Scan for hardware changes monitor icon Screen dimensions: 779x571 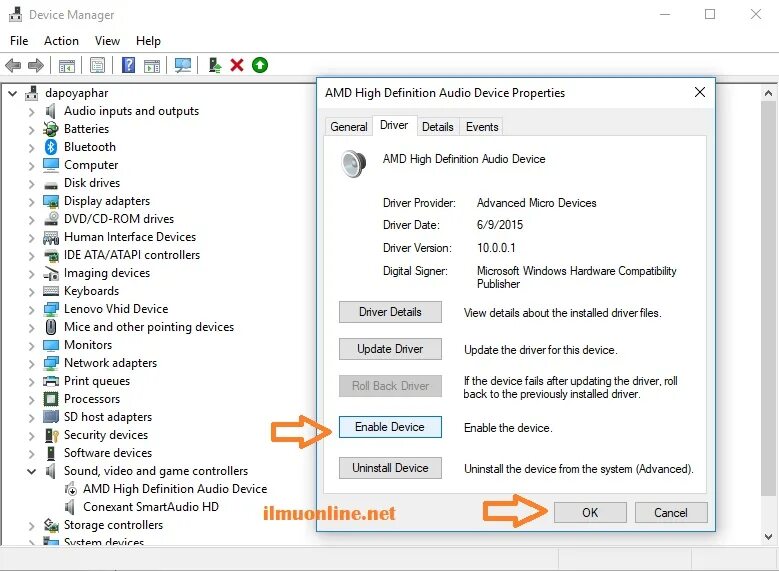pyautogui.click(x=182, y=65)
